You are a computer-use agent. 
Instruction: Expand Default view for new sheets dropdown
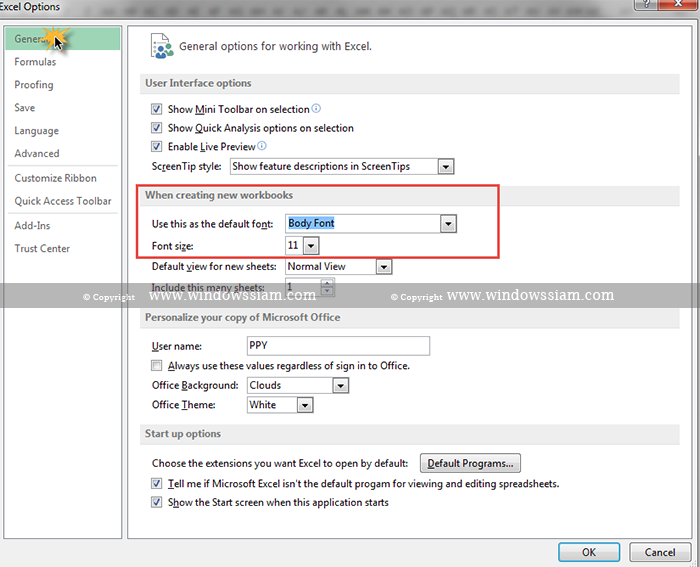coord(384,267)
